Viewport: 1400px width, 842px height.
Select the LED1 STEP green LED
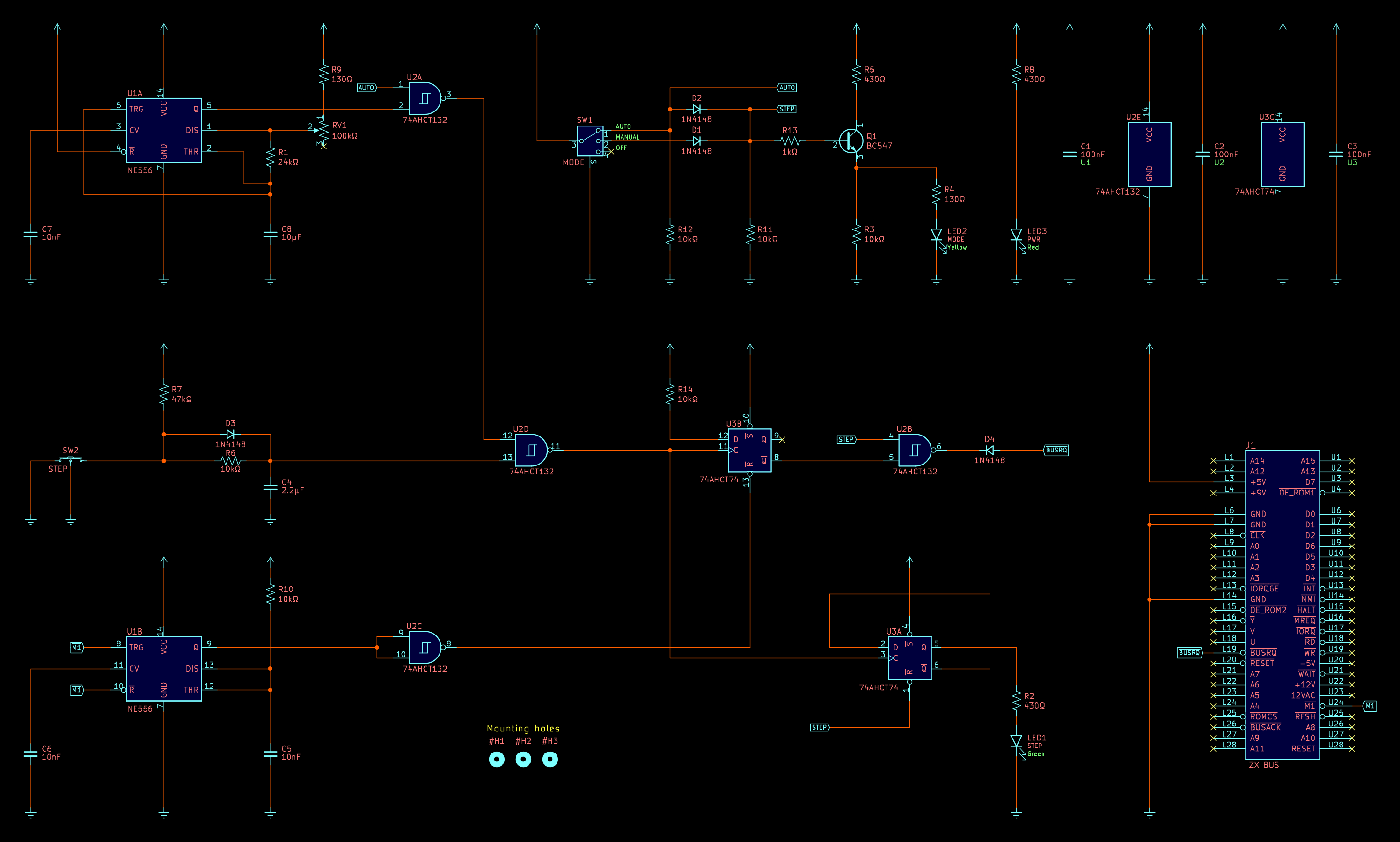pyautogui.click(x=1016, y=741)
